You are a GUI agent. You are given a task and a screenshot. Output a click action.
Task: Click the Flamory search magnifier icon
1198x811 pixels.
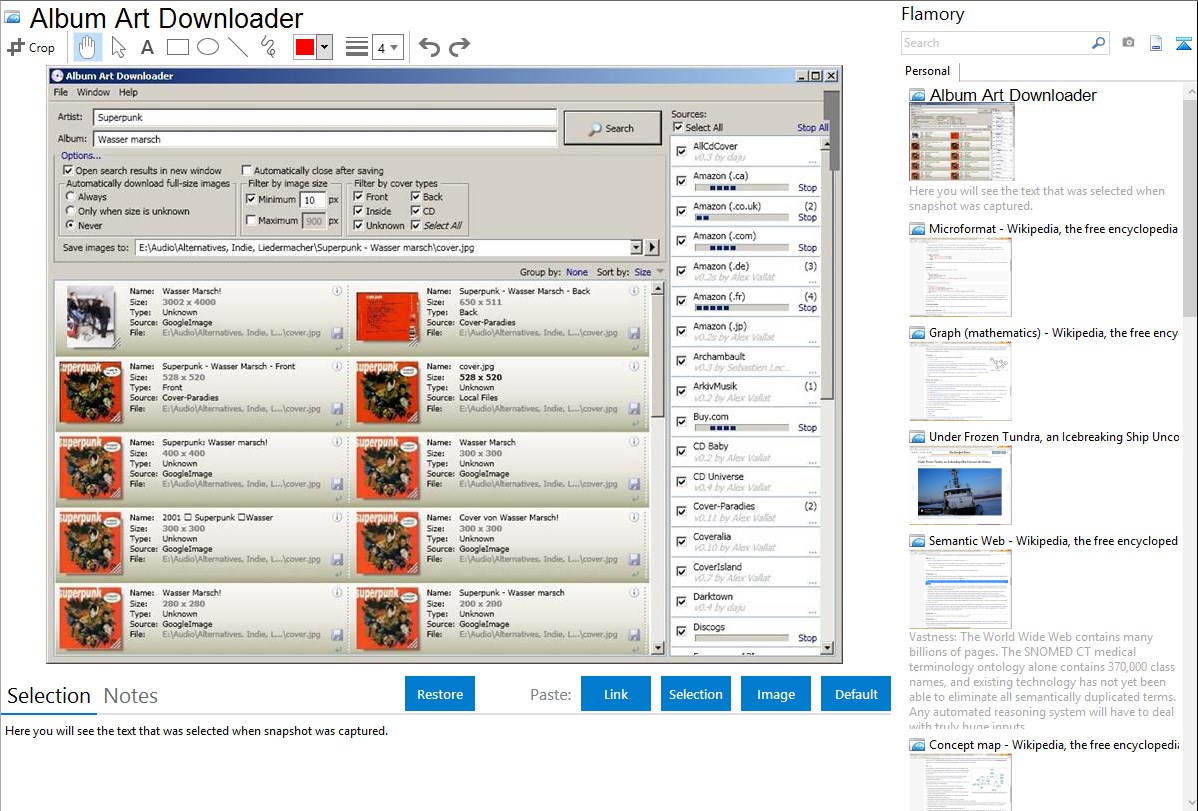click(1098, 43)
